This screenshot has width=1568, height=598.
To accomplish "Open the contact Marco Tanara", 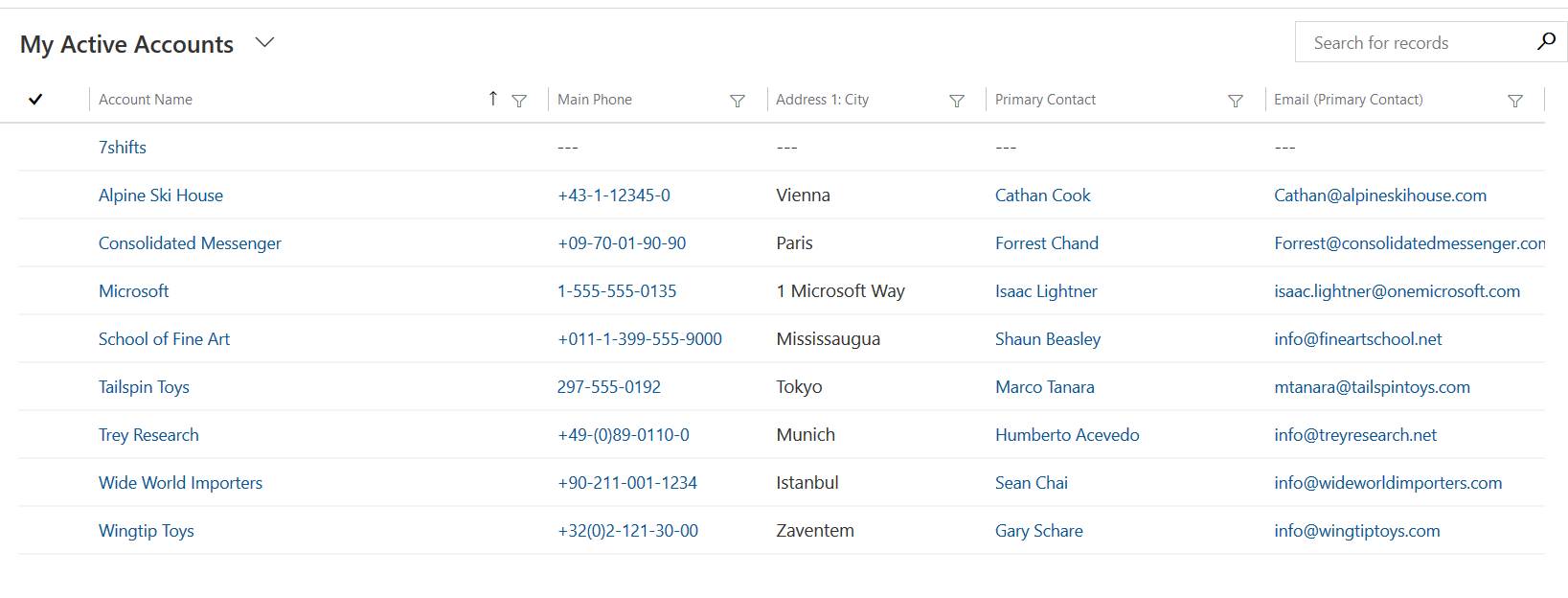I will [x=1044, y=387].
